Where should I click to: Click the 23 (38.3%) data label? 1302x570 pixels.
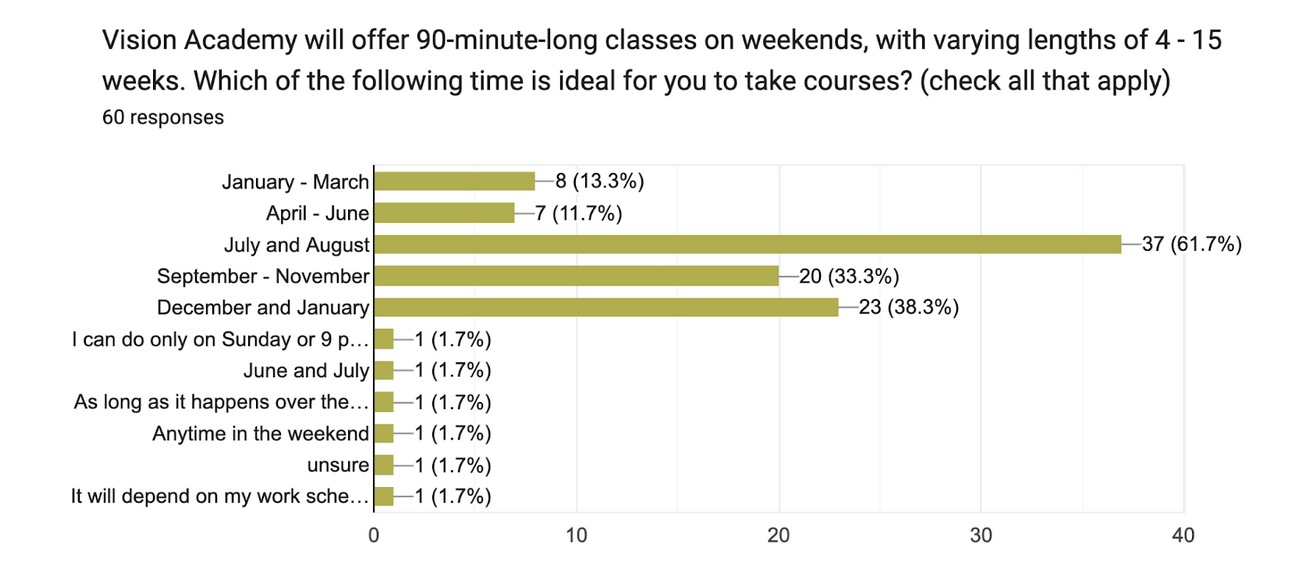[909, 307]
